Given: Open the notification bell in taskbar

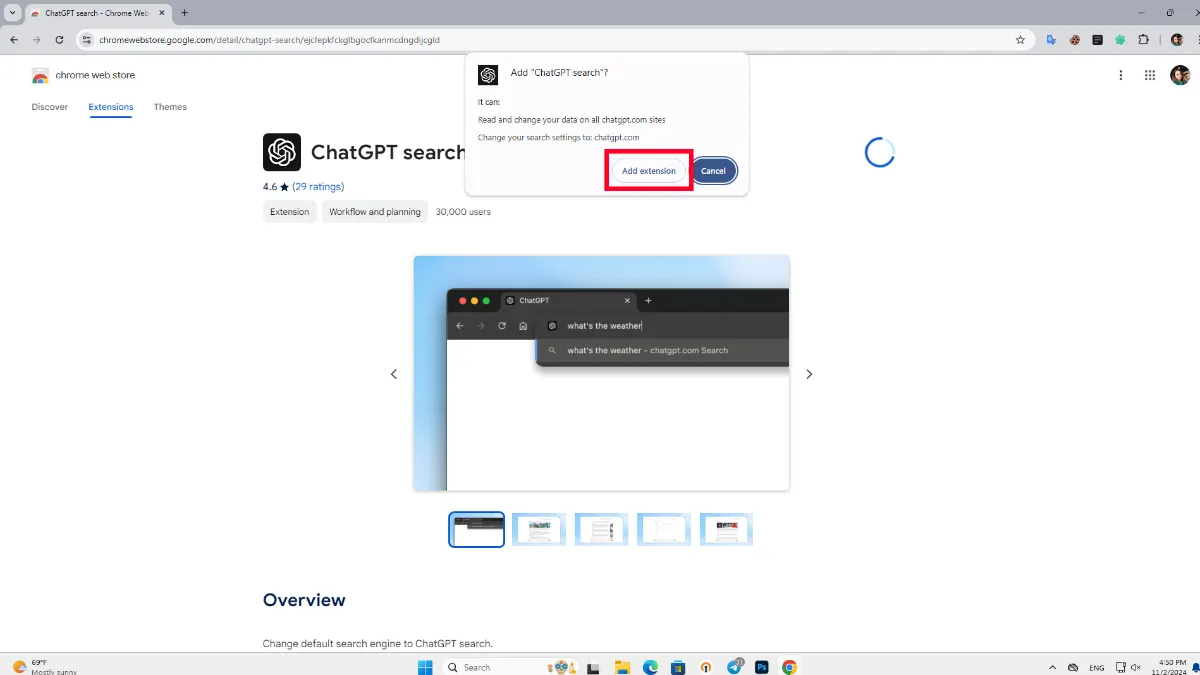Looking at the screenshot, I should [1194, 668].
